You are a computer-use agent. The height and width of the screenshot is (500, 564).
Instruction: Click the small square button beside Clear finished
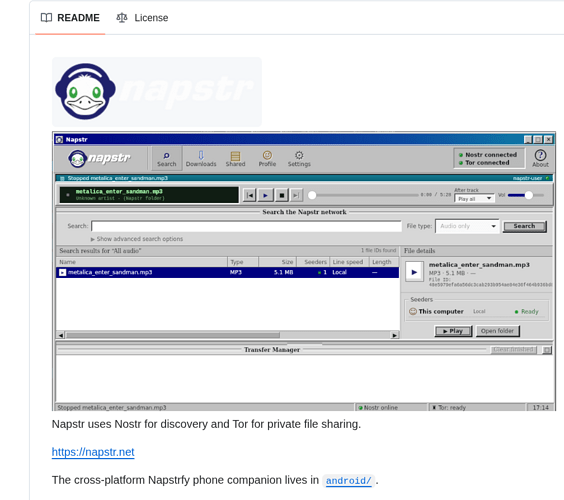(547, 350)
